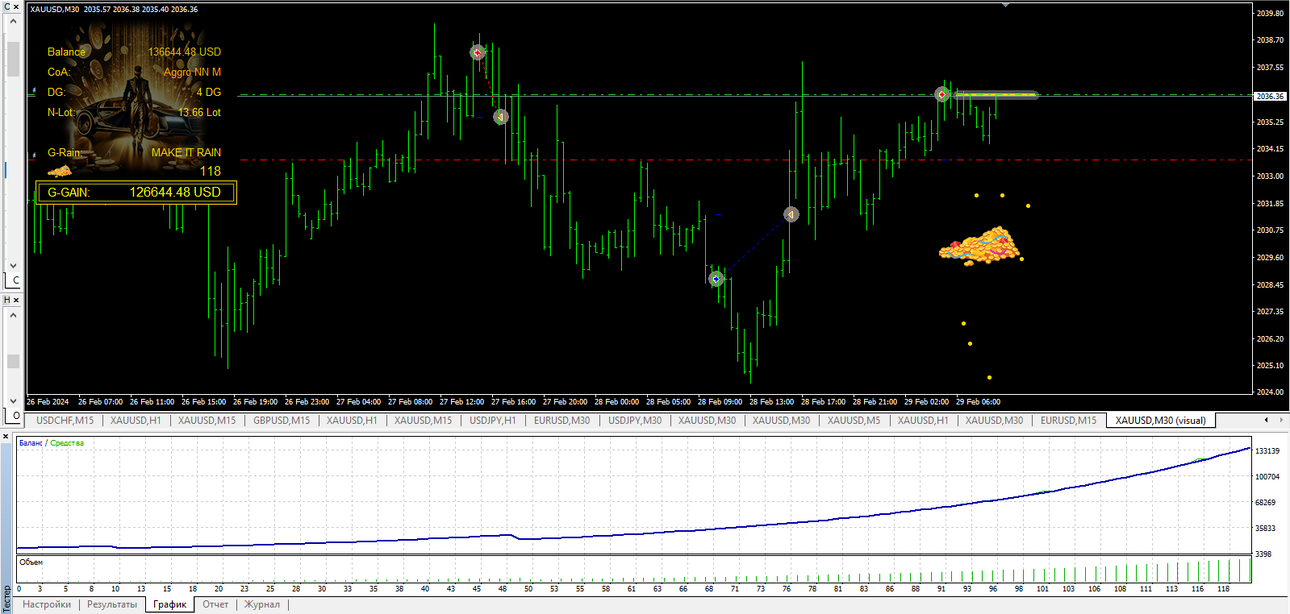
Task: Switch to the EURUSD,M15 chart tab
Action: pos(1069,421)
